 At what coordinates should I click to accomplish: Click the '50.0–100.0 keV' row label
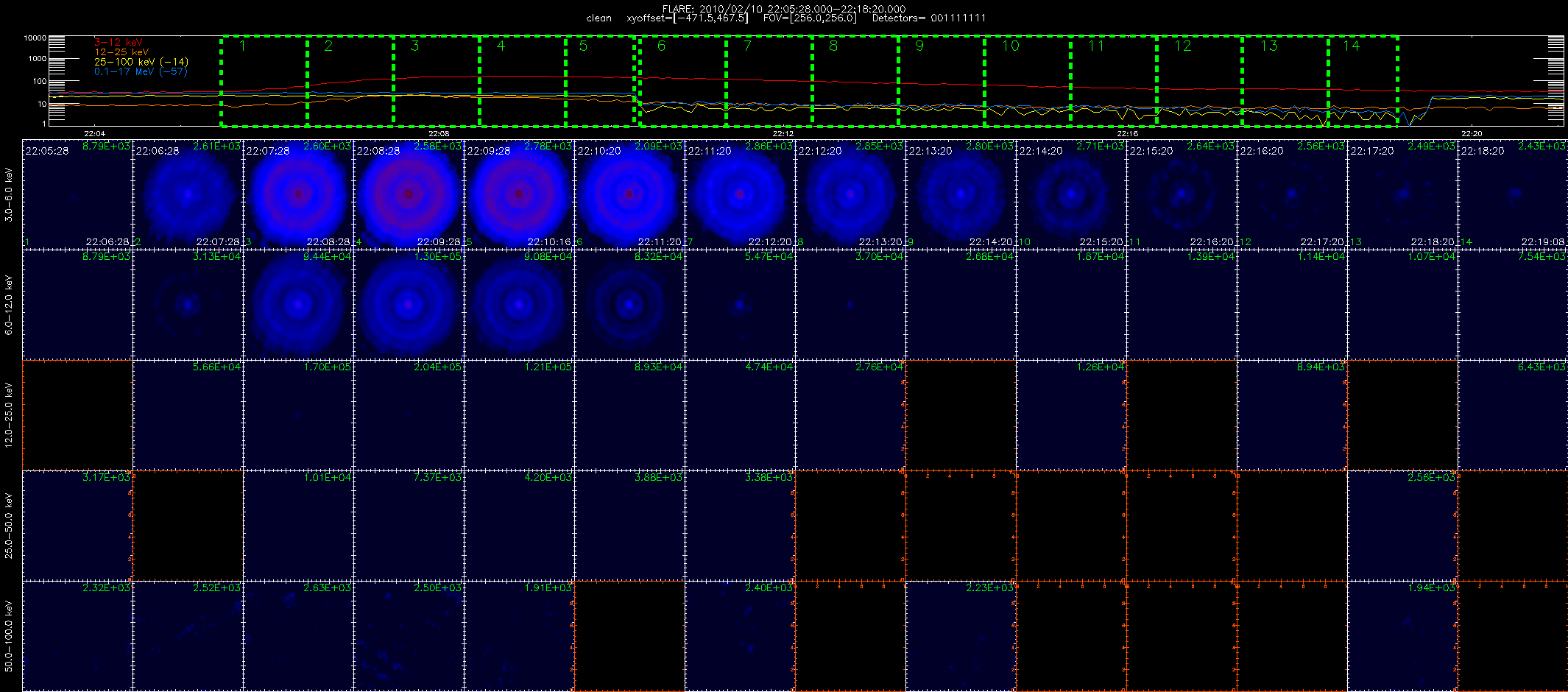[x=9, y=636]
